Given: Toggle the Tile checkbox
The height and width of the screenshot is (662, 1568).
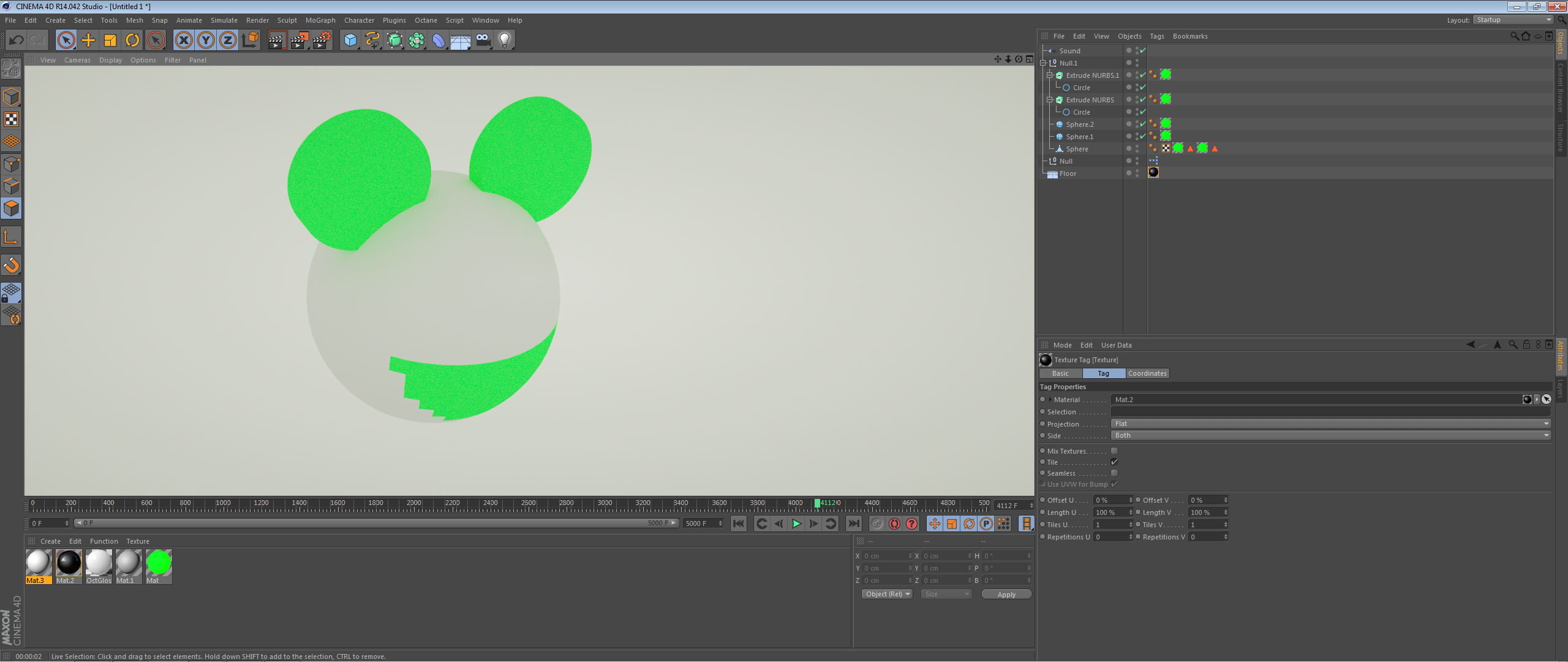Looking at the screenshot, I should click(1114, 462).
